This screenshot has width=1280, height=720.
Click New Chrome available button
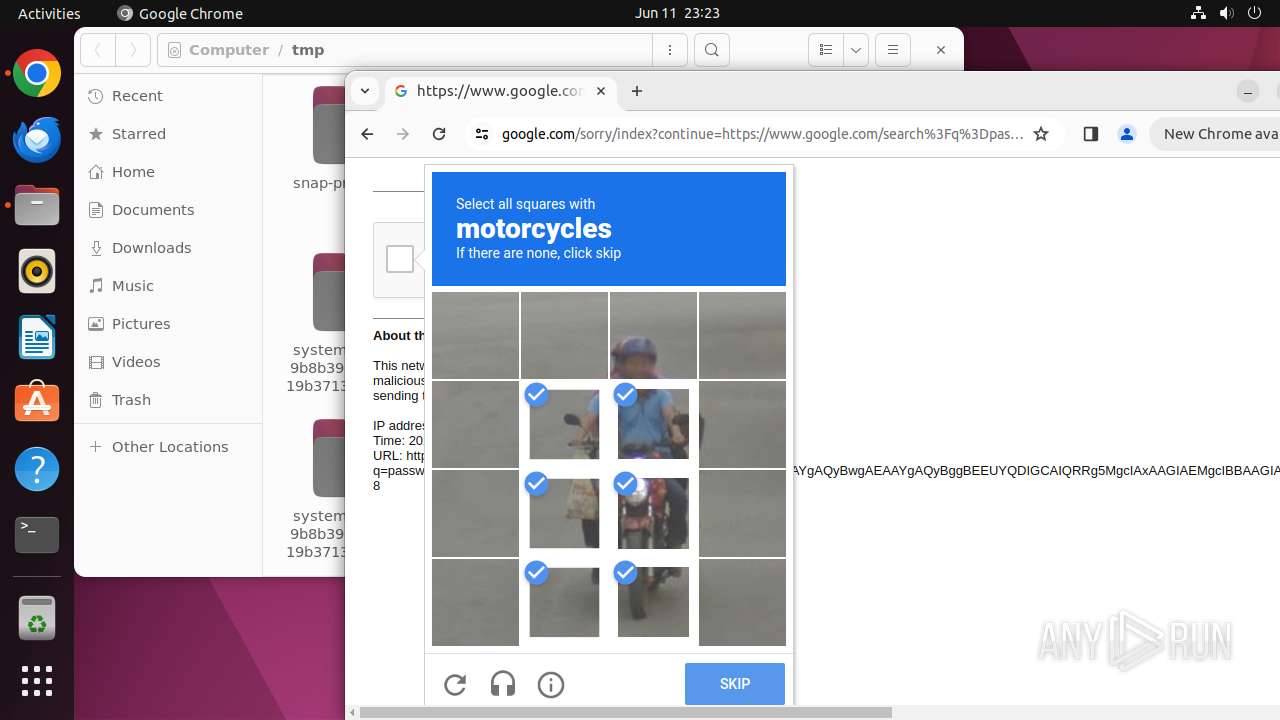1216,134
